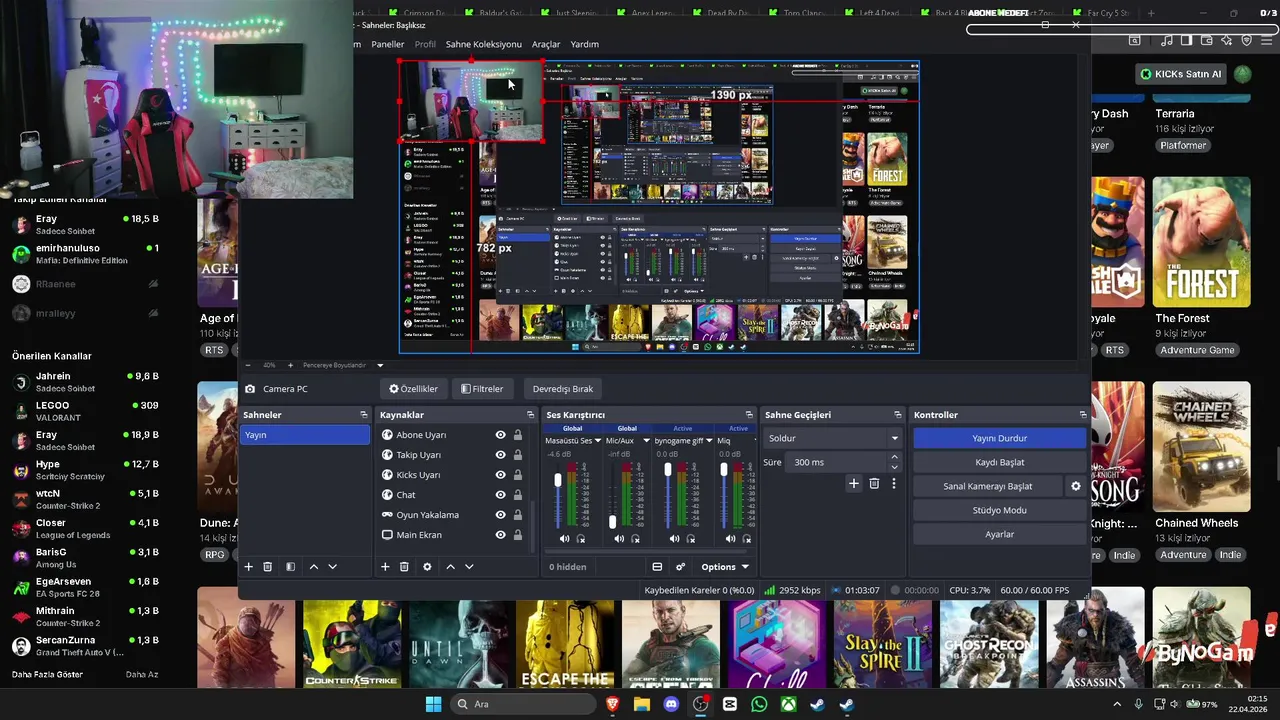
Task: Mute the bynogame giff speaker icon
Action: (674, 539)
